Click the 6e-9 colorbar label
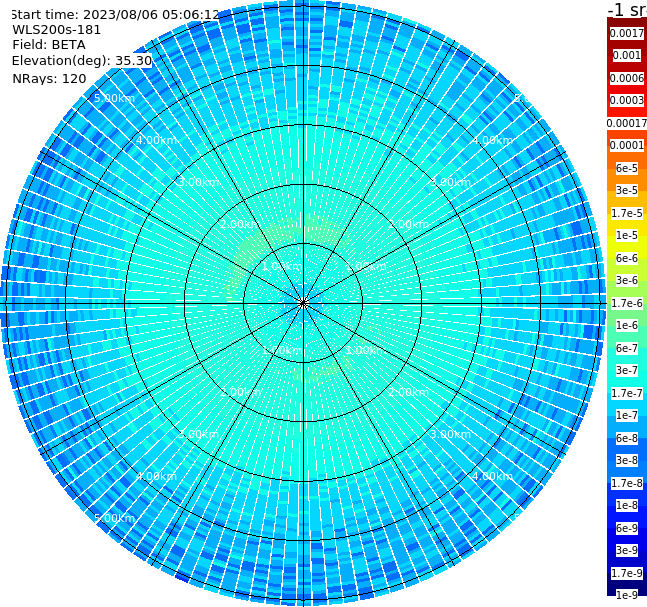 (x=627, y=528)
